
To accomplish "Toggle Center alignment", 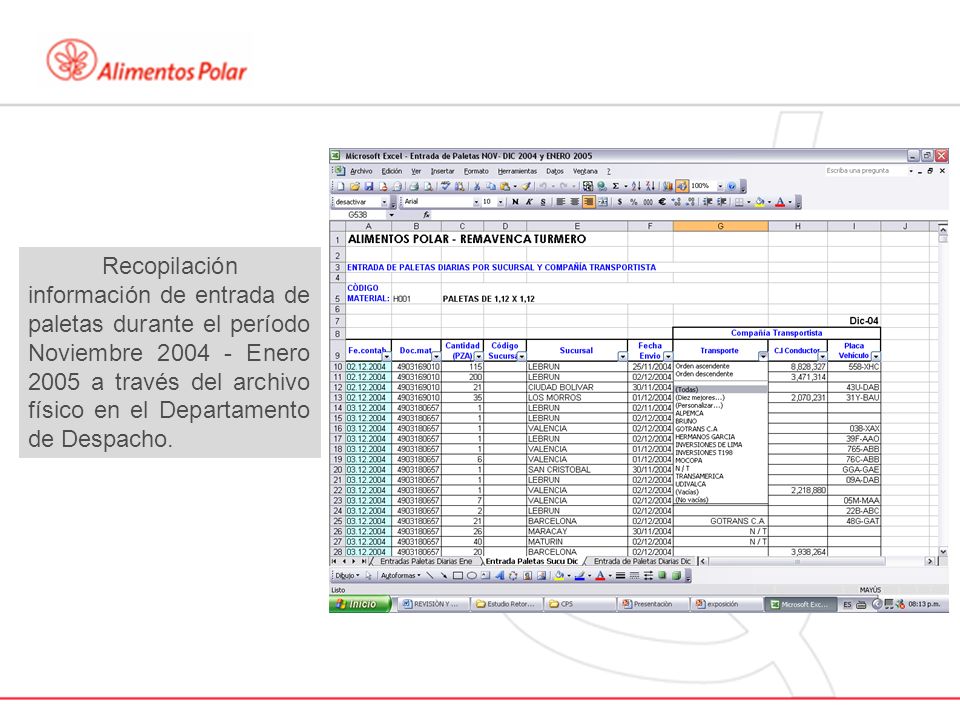I will (x=574, y=201).
